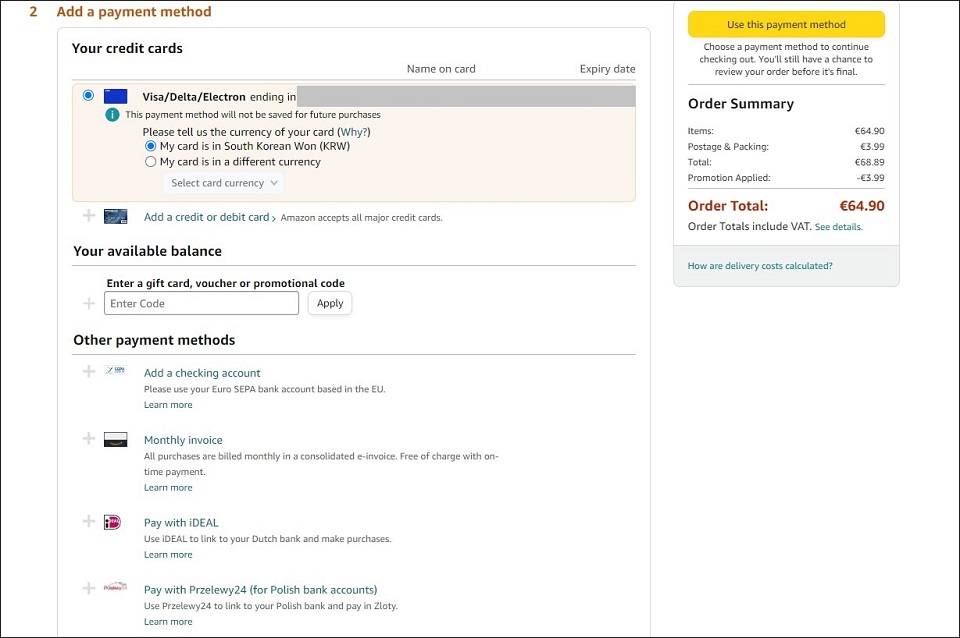Click the Monthly invoice card icon
This screenshot has width=960, height=638.
pos(115,440)
